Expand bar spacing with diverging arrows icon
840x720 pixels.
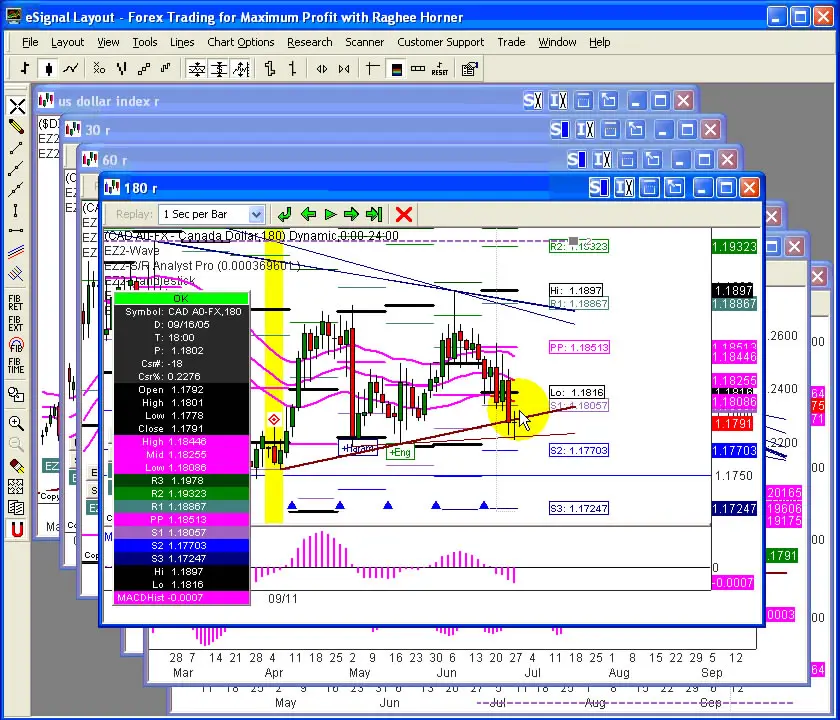[322, 69]
